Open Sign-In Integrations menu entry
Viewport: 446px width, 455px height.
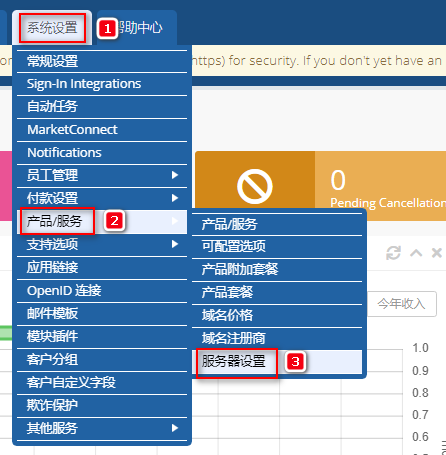(x=102, y=84)
